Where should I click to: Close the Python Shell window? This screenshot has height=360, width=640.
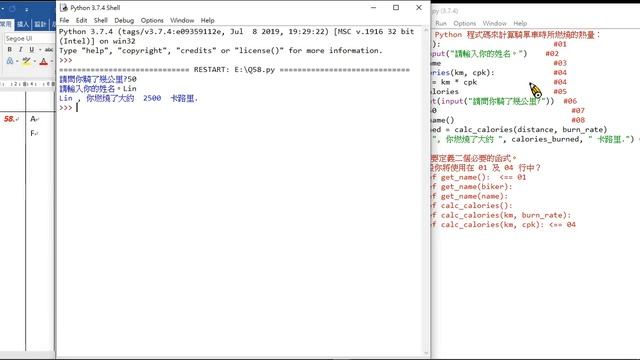coord(419,7)
